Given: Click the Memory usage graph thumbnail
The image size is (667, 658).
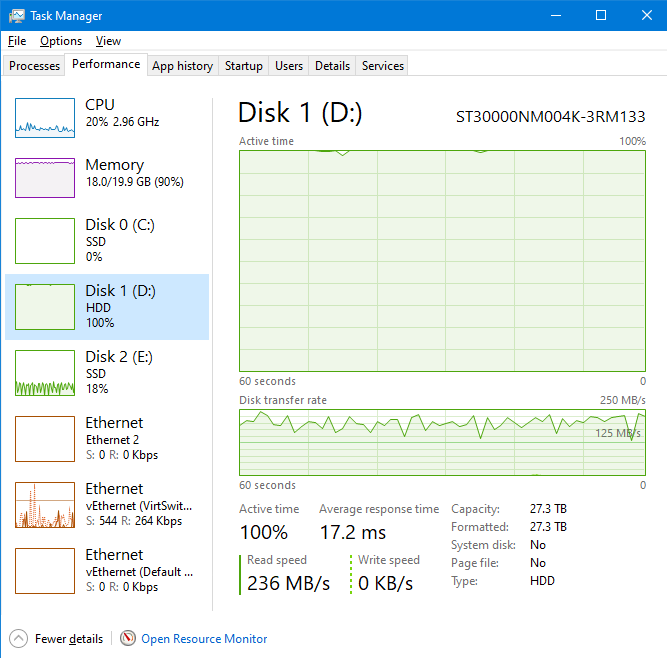Looking at the screenshot, I should pyautogui.click(x=45, y=178).
